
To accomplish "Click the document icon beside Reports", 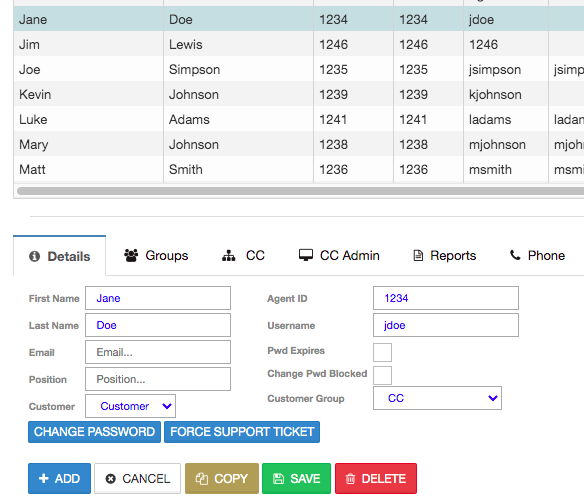I will click(418, 255).
